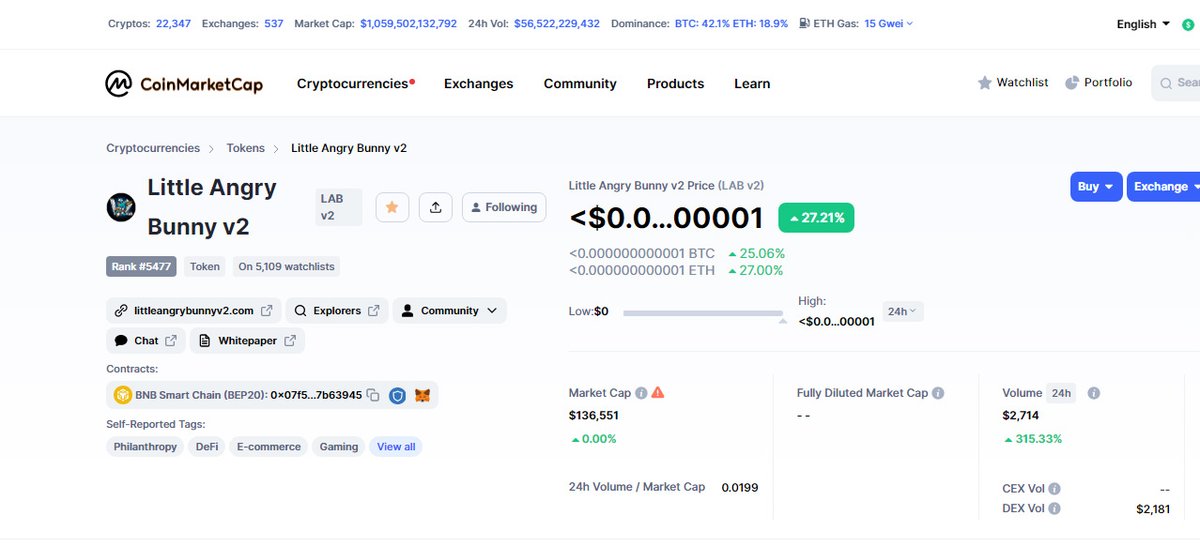
Task: Click the BNB Smart Chain coin icon
Action: coord(123,395)
